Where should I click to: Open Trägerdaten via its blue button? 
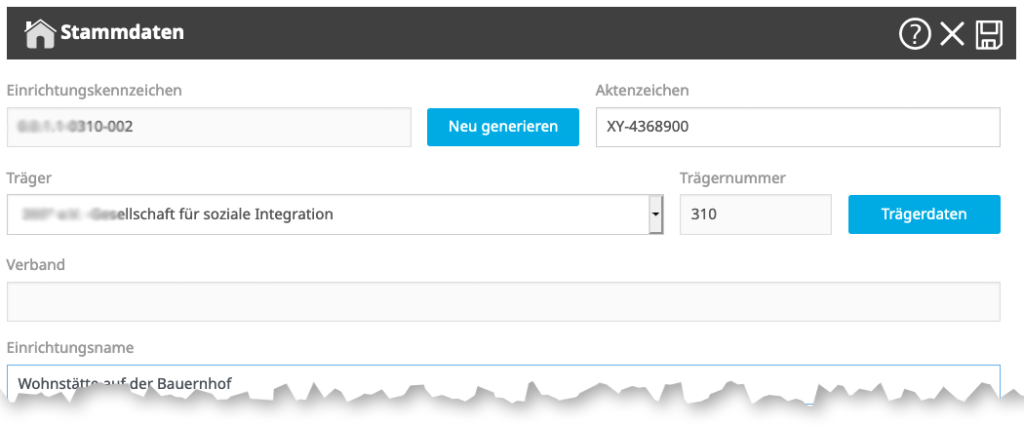(923, 214)
